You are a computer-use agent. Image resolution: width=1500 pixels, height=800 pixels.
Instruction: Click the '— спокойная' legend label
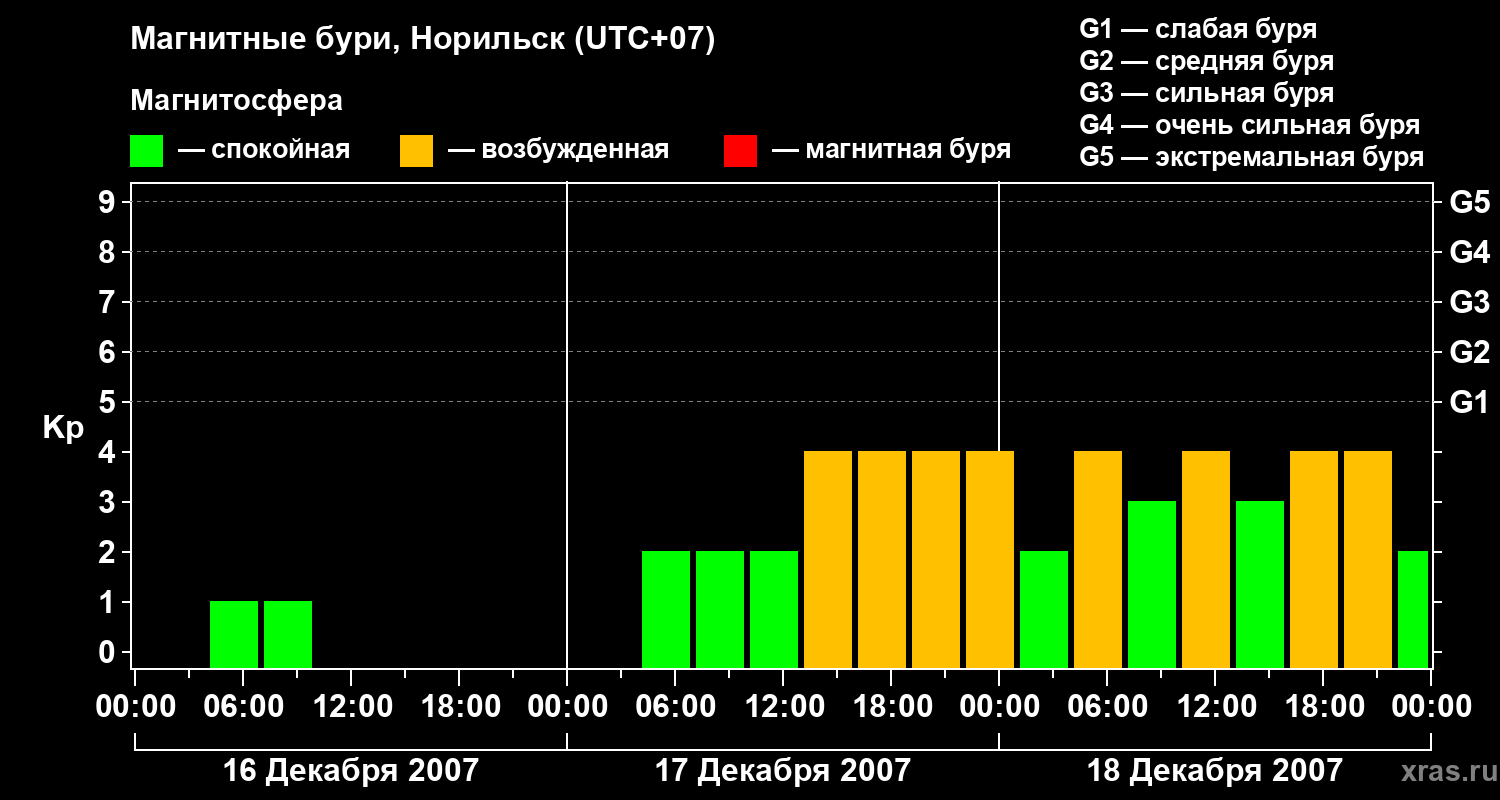(264, 150)
